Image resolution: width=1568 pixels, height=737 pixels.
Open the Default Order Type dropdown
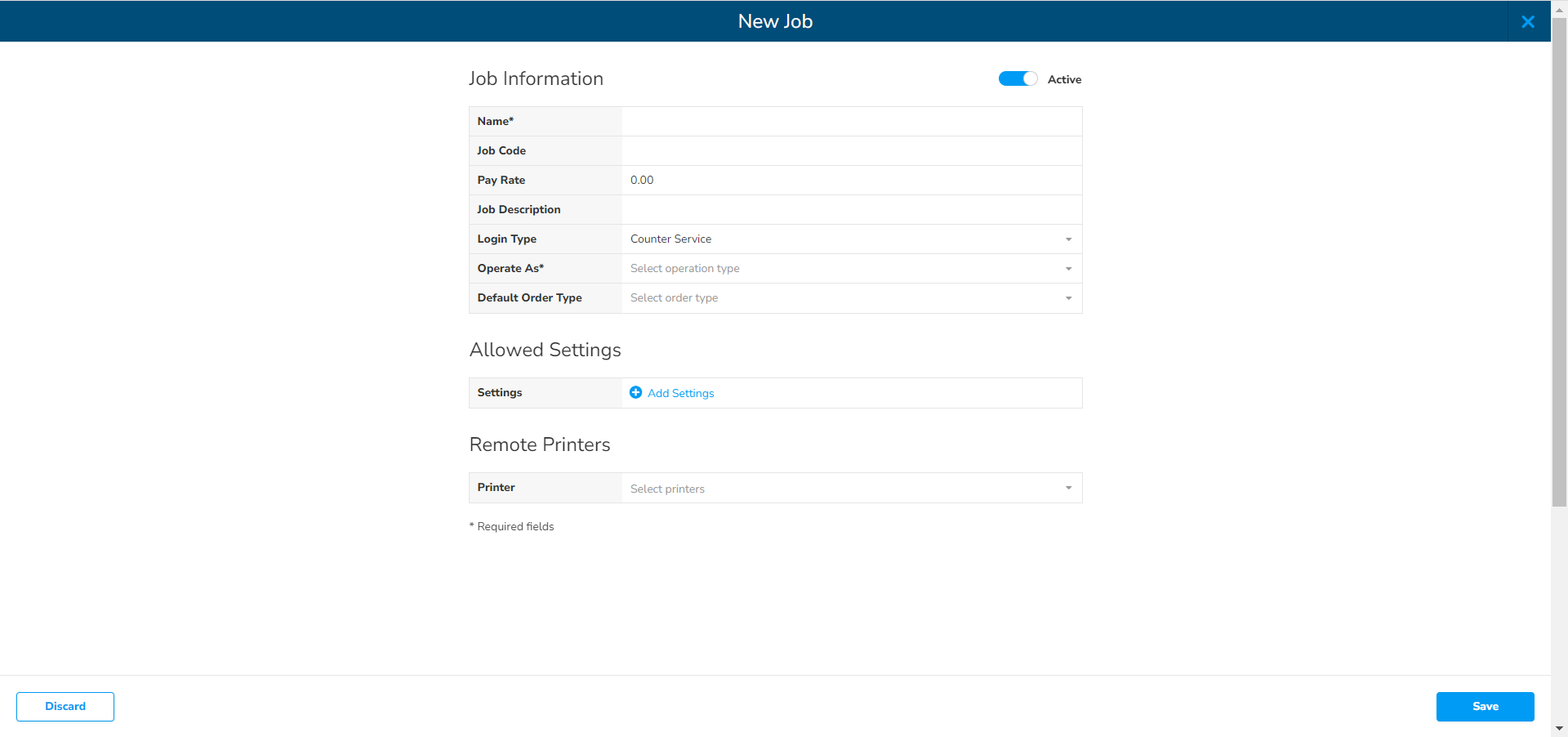[849, 298]
